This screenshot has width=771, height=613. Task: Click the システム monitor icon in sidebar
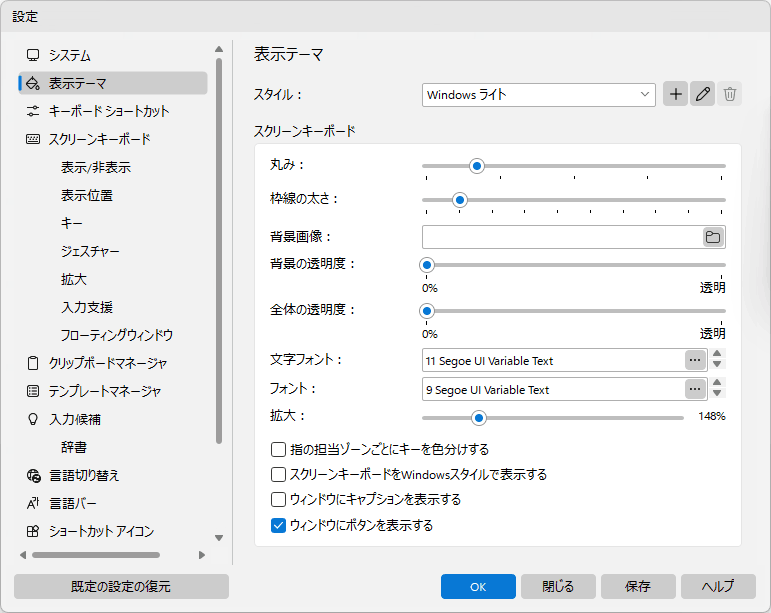[x=33, y=55]
